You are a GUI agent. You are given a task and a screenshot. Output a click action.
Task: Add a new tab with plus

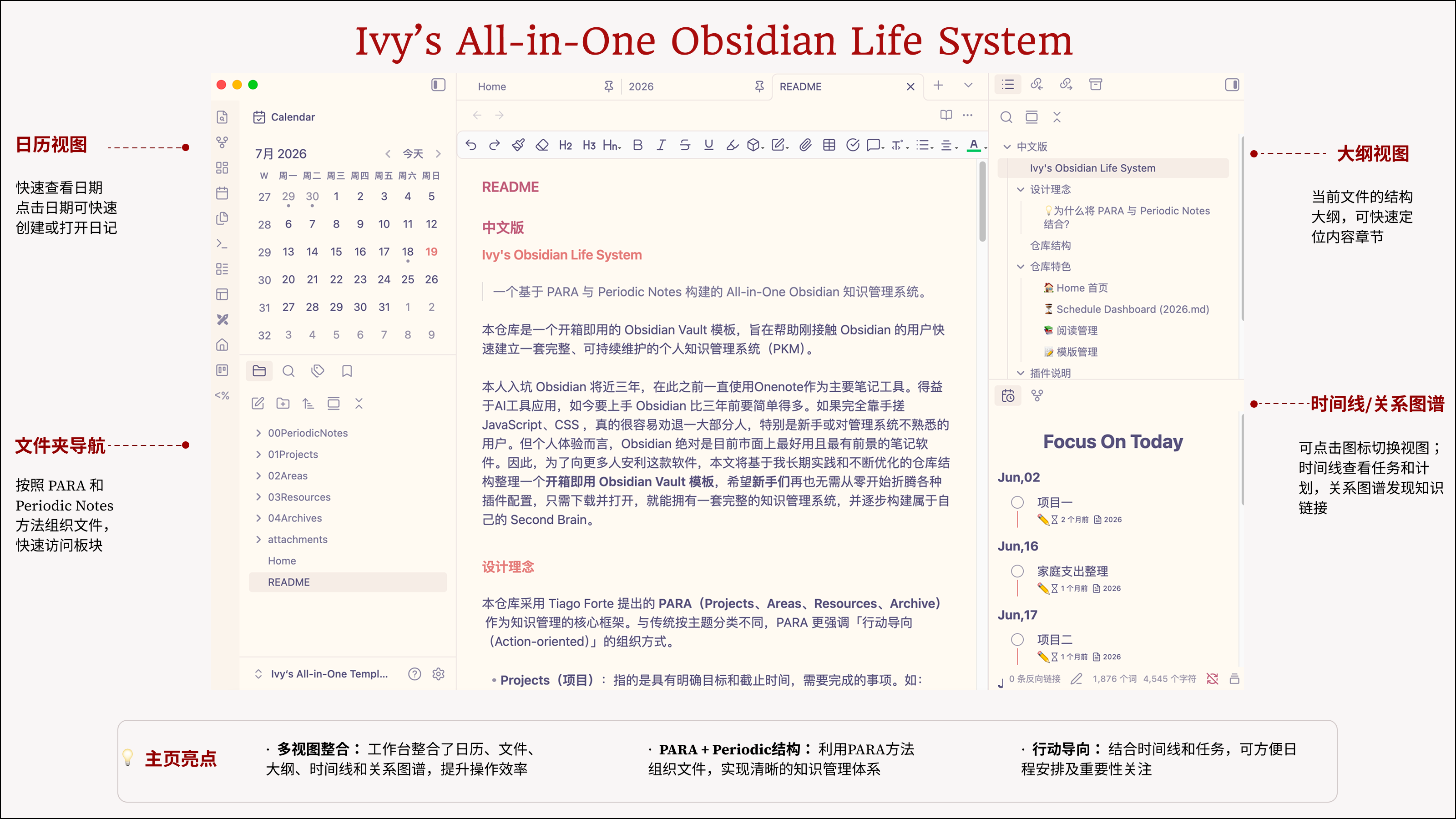coord(938,86)
